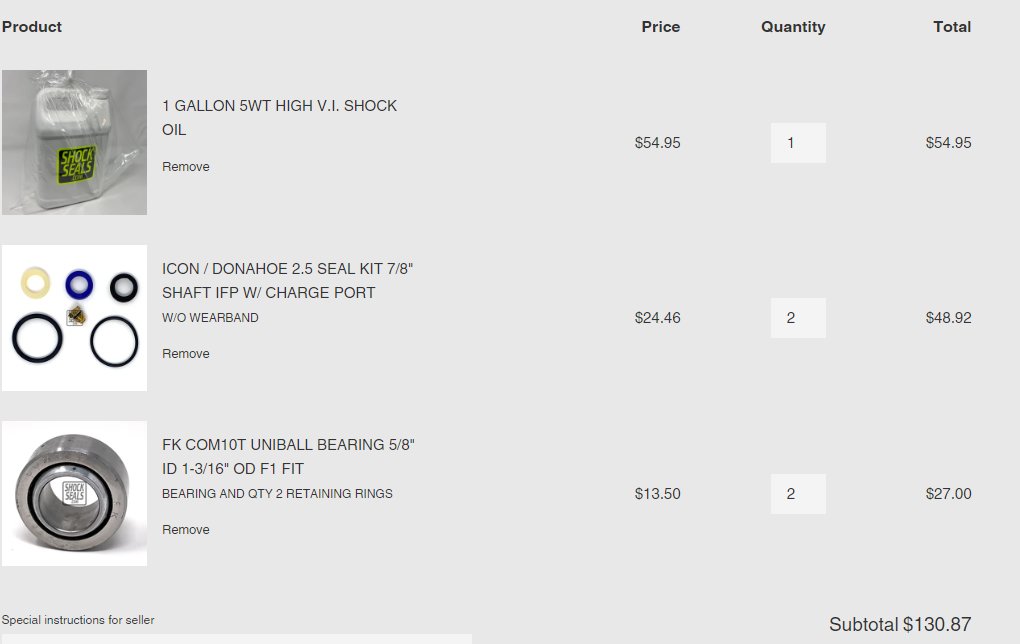Select the $27.00 bearing total
The image size is (1020, 644).
coord(948,494)
